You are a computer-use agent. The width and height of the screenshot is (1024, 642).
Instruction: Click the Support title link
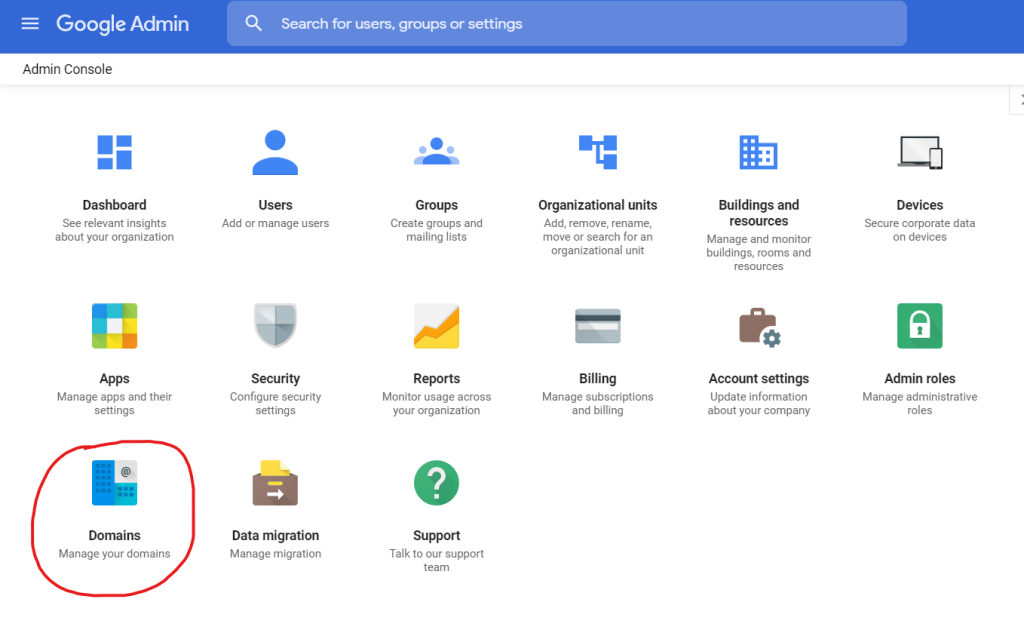tap(436, 536)
